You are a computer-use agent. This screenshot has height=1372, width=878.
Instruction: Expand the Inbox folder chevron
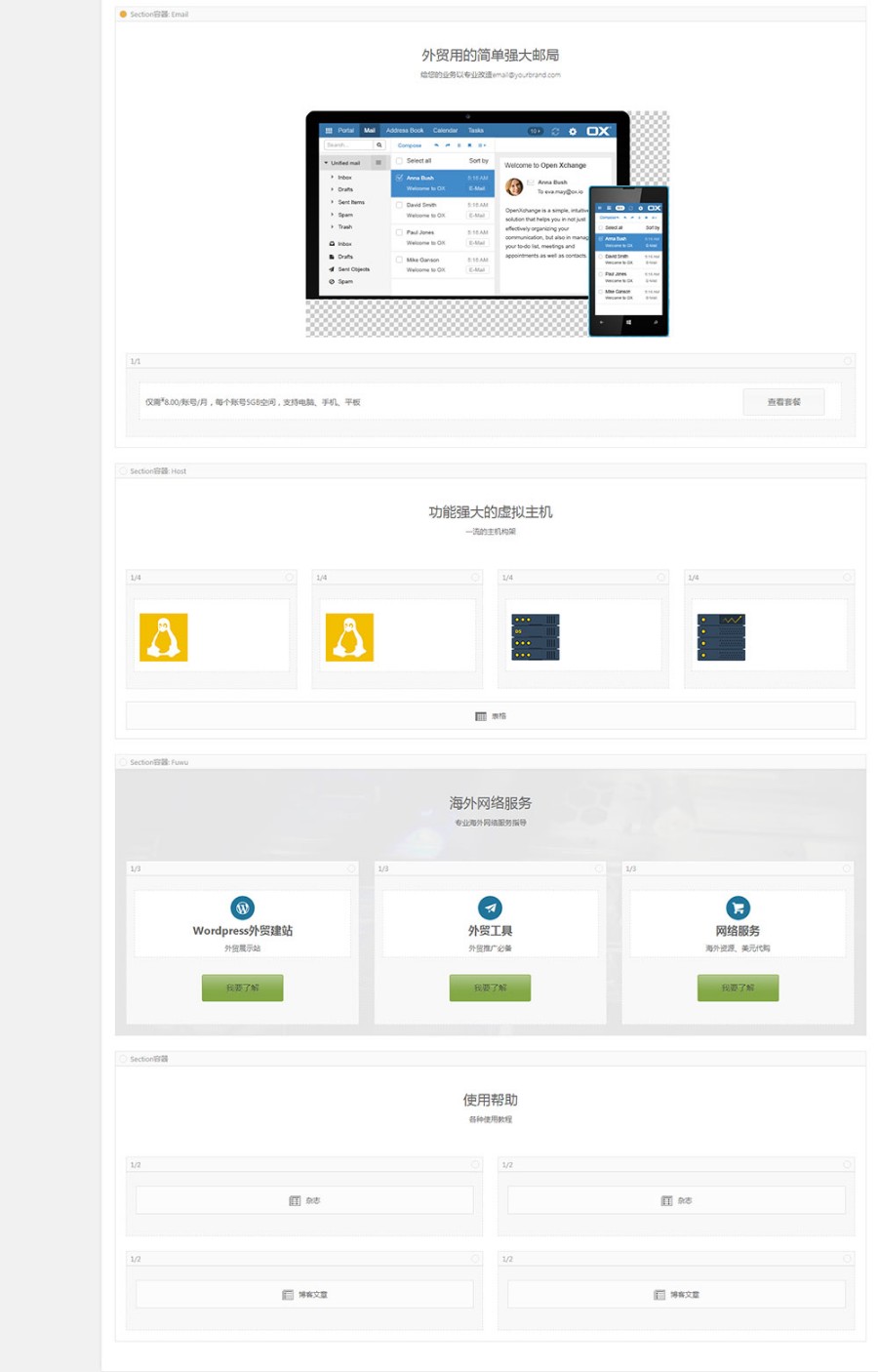coord(331,178)
